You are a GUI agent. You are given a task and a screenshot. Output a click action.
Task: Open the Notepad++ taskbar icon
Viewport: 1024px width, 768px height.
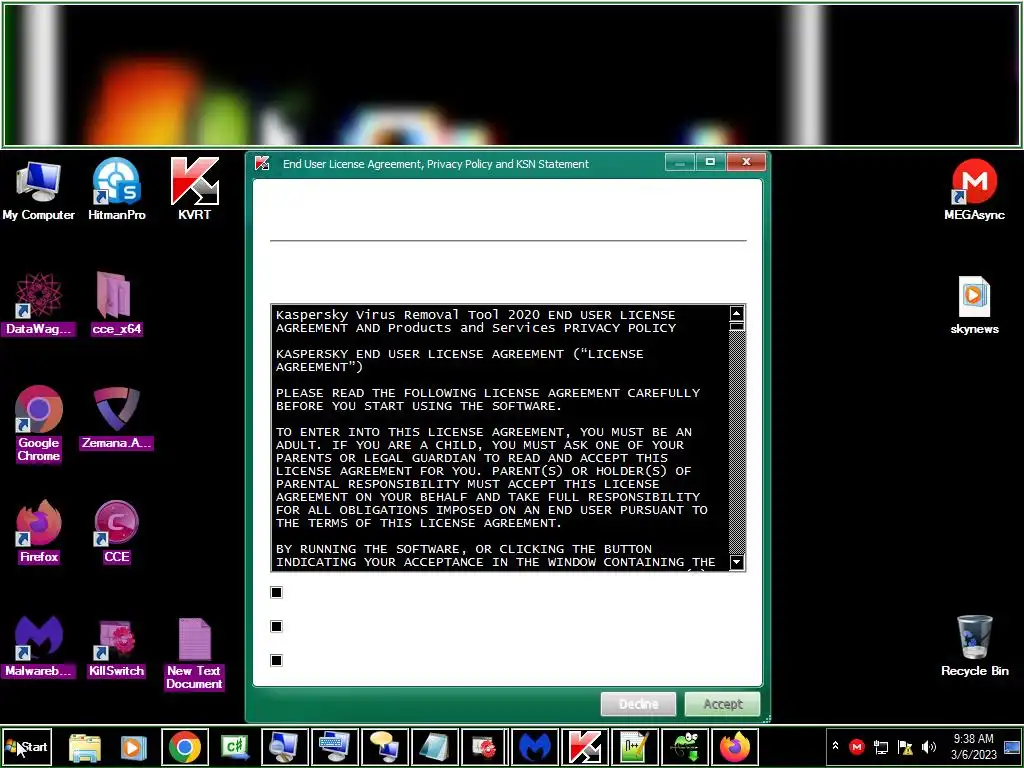pyautogui.click(x=635, y=747)
